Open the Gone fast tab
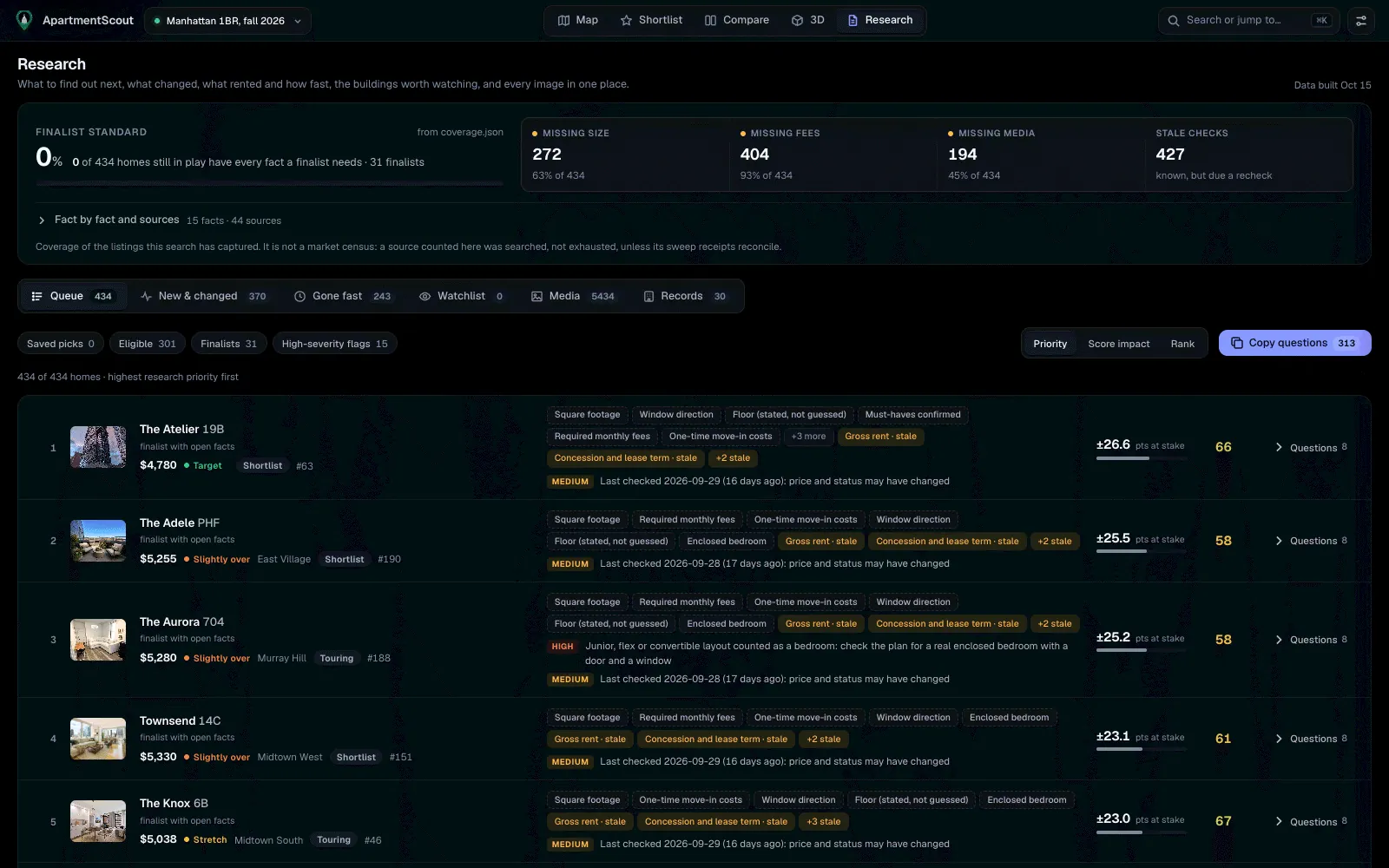Viewport: 1389px width, 868px height. pyautogui.click(x=342, y=296)
